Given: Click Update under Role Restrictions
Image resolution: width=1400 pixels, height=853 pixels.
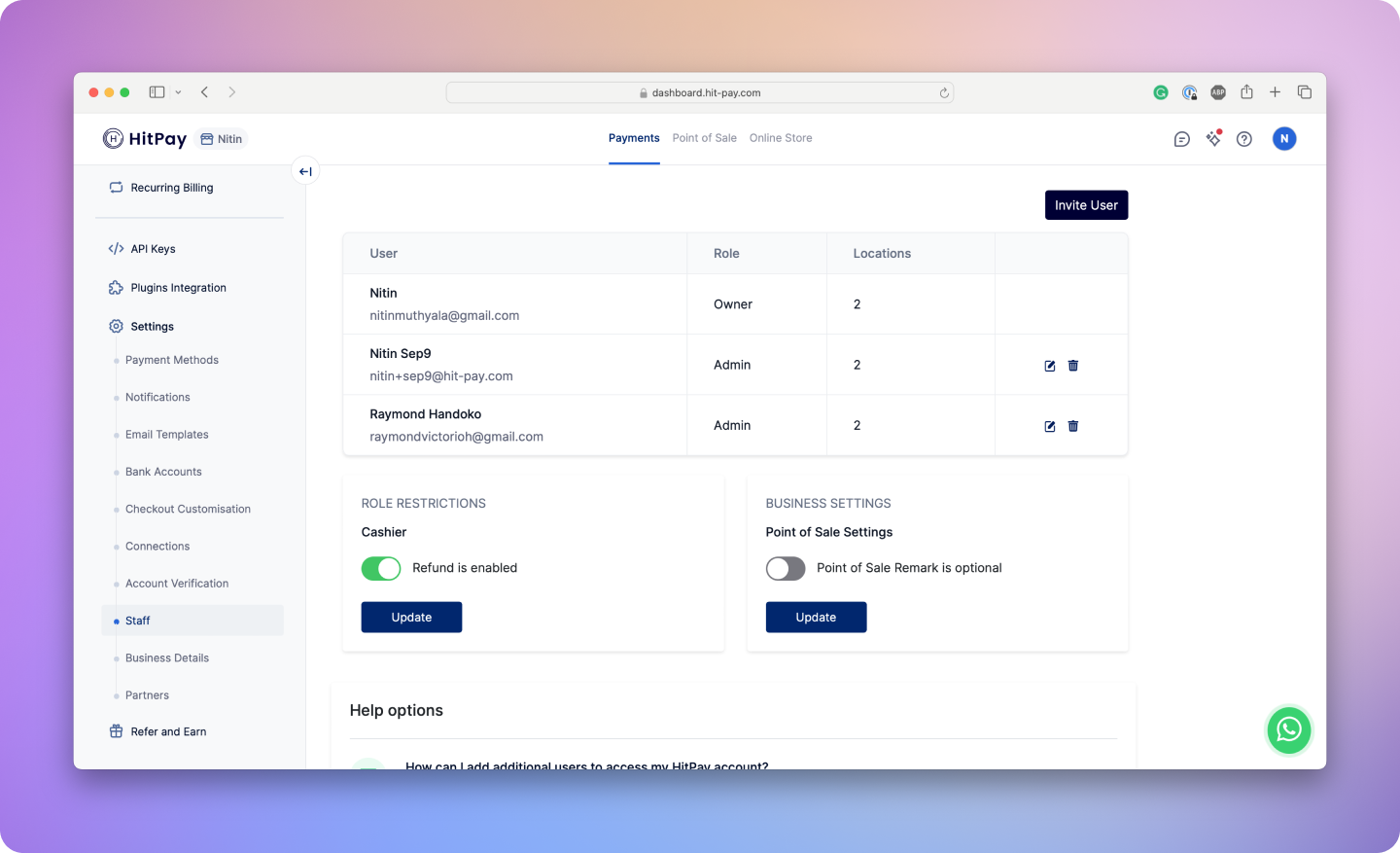Looking at the screenshot, I should pyautogui.click(x=411, y=618).
